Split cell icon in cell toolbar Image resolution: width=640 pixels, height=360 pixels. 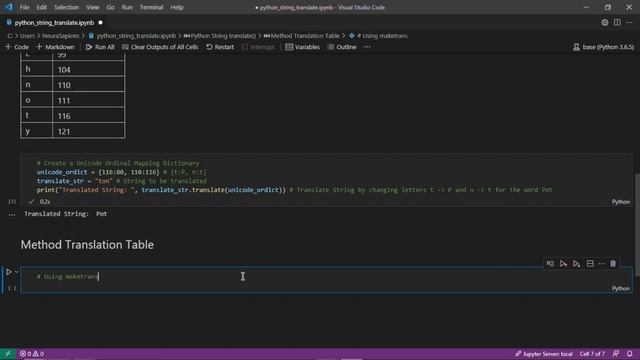tap(590, 264)
